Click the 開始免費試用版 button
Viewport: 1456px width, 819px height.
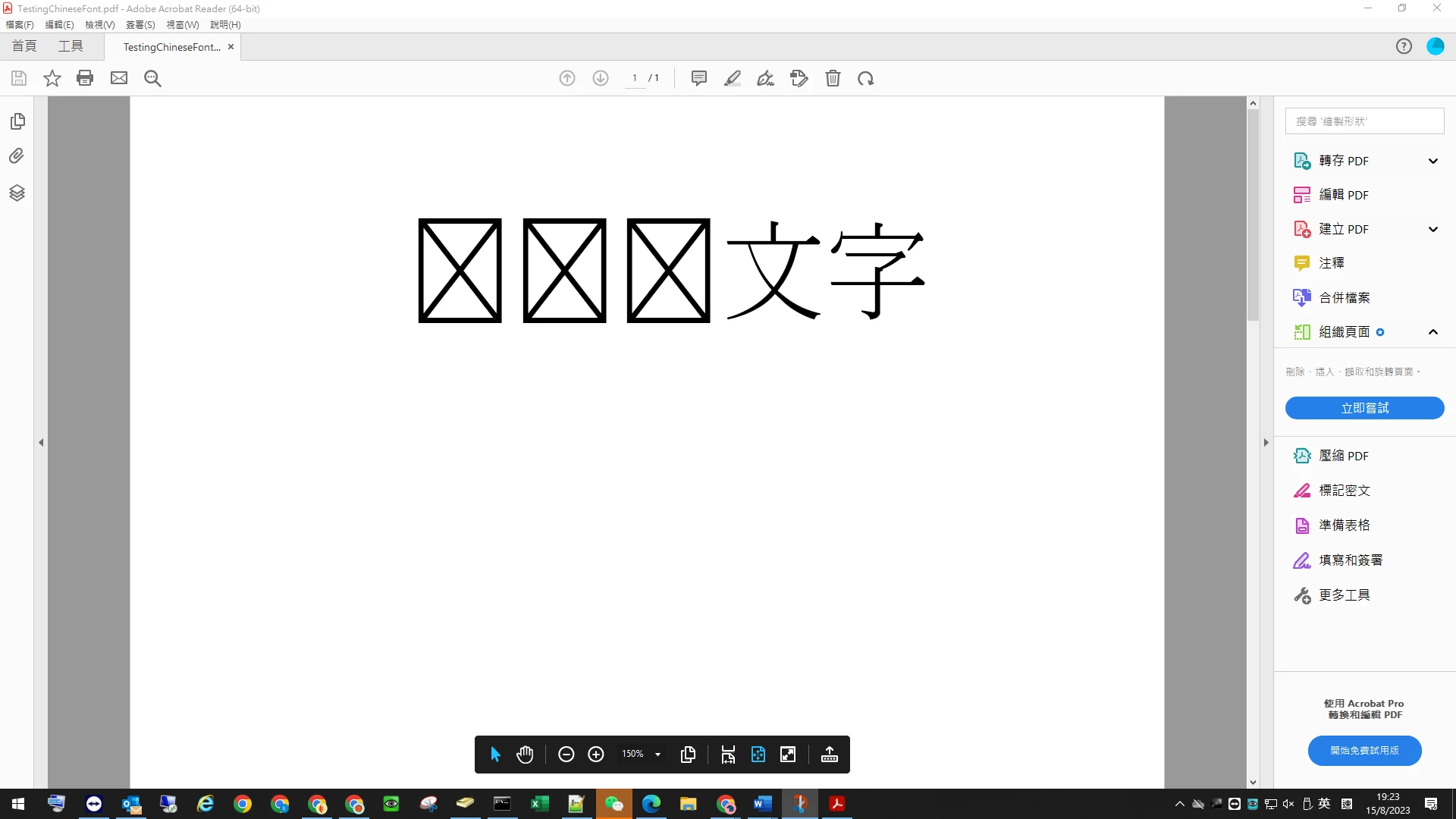(1363, 750)
